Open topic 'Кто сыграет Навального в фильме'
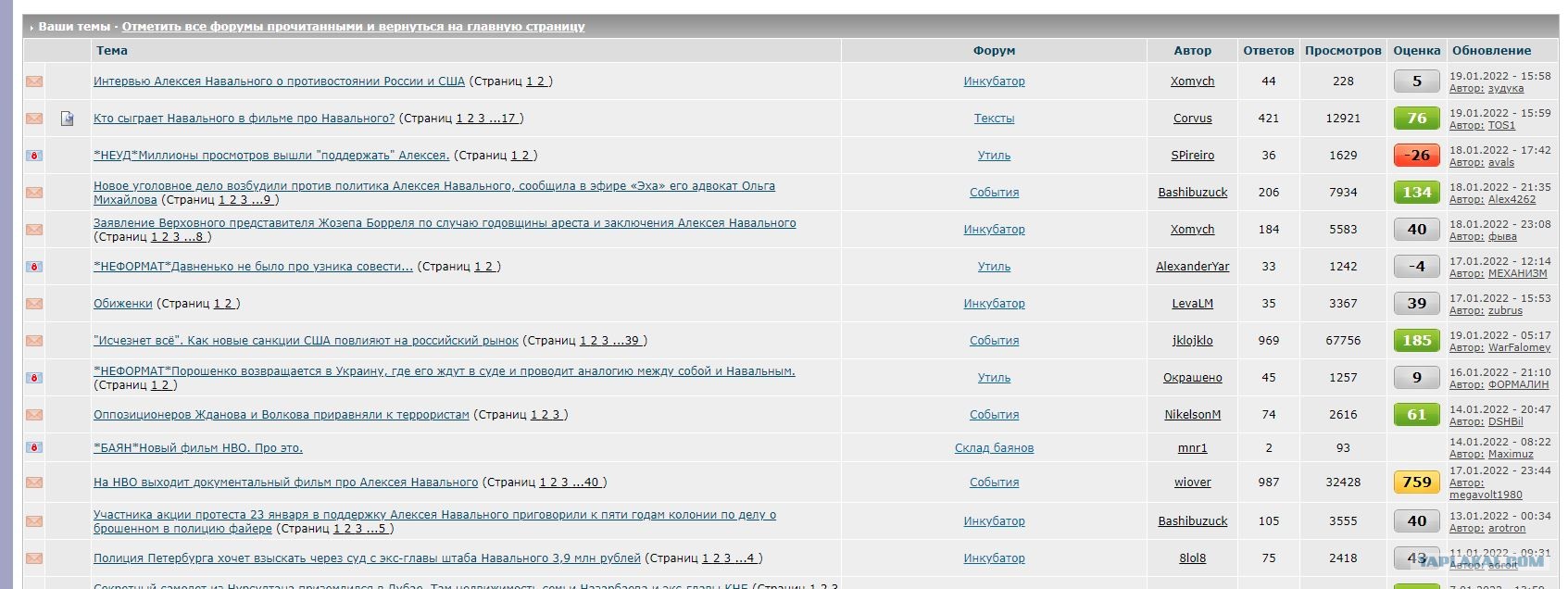This screenshot has width=1568, height=589. pyautogui.click(x=244, y=119)
